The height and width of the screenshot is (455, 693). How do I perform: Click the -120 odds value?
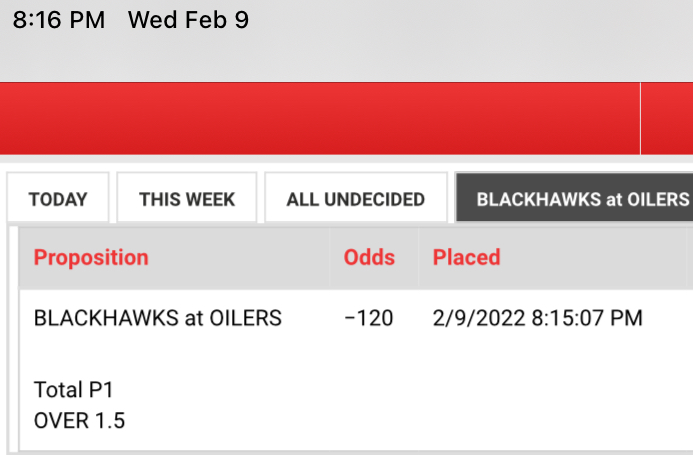click(x=368, y=318)
